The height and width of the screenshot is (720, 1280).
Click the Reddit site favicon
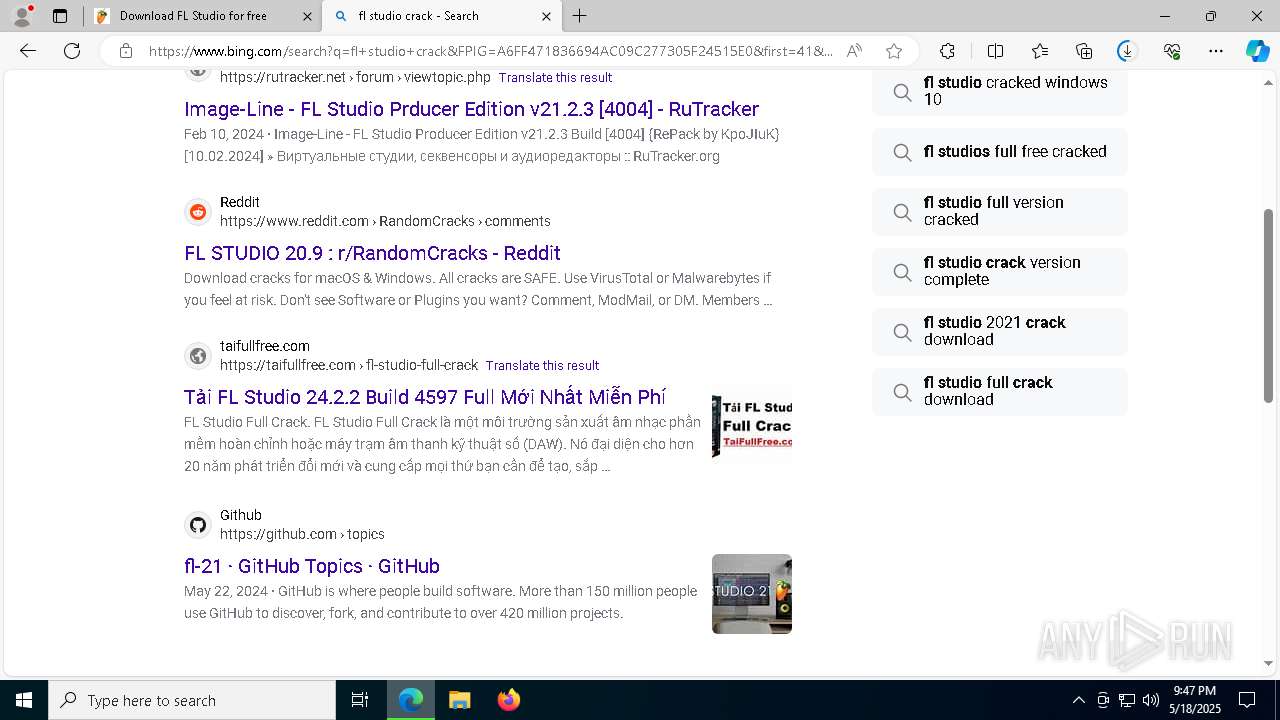[x=198, y=212]
